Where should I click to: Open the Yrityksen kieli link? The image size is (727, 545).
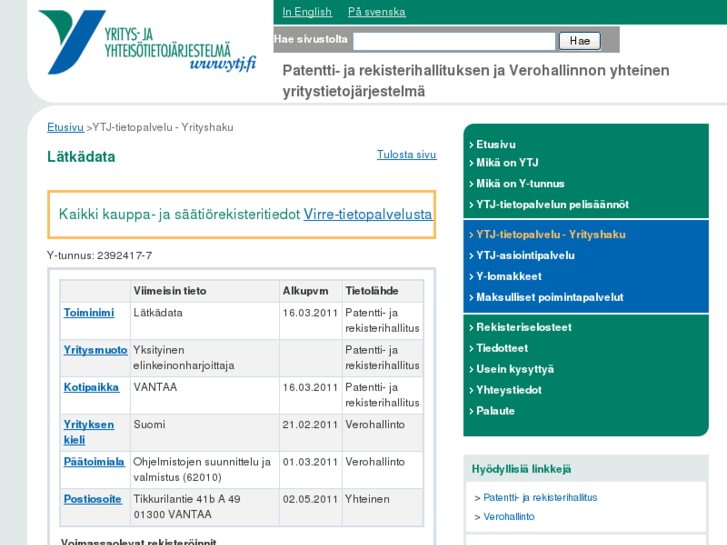tap(89, 432)
